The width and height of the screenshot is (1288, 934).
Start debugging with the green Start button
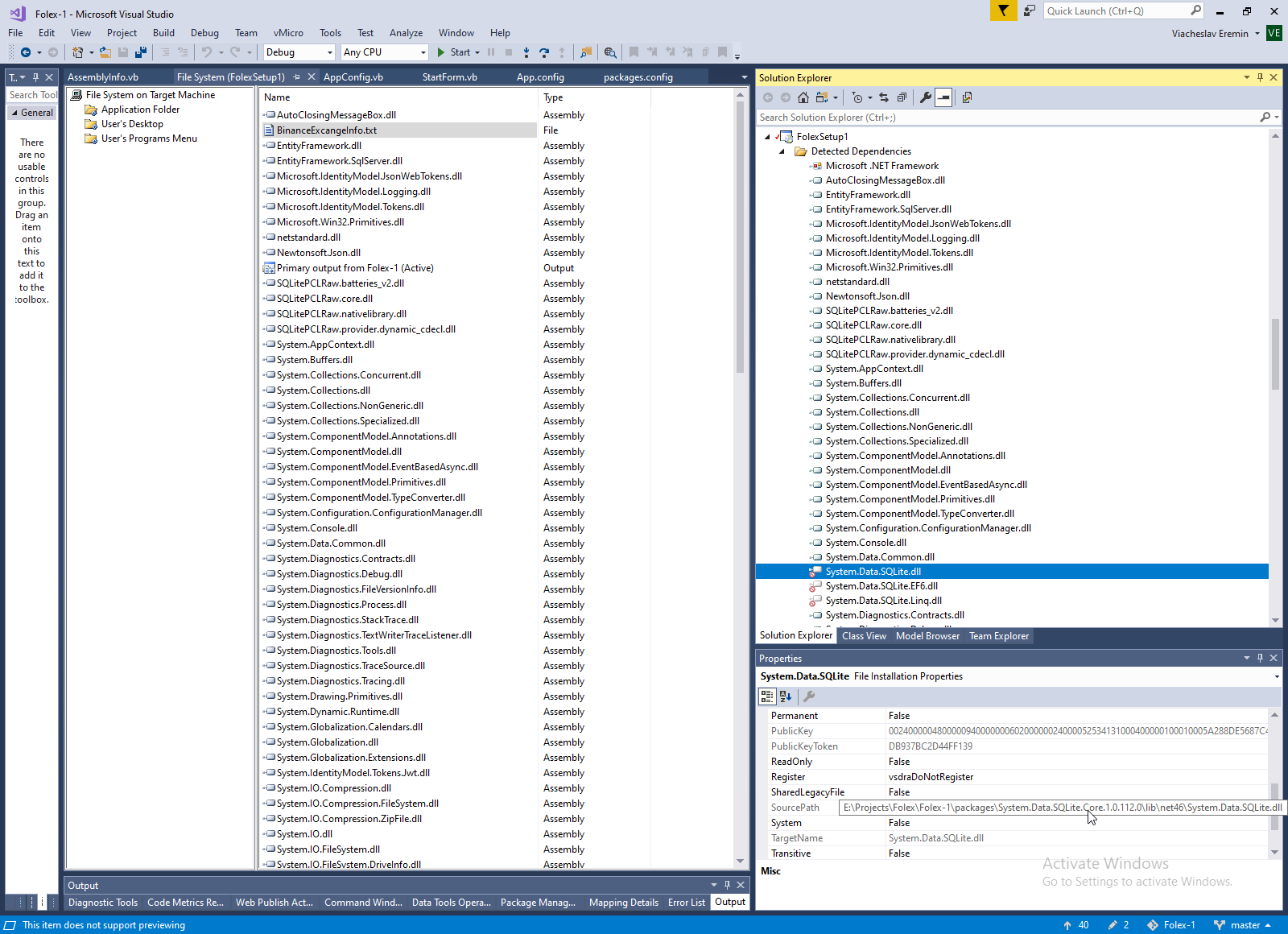pyautogui.click(x=453, y=52)
